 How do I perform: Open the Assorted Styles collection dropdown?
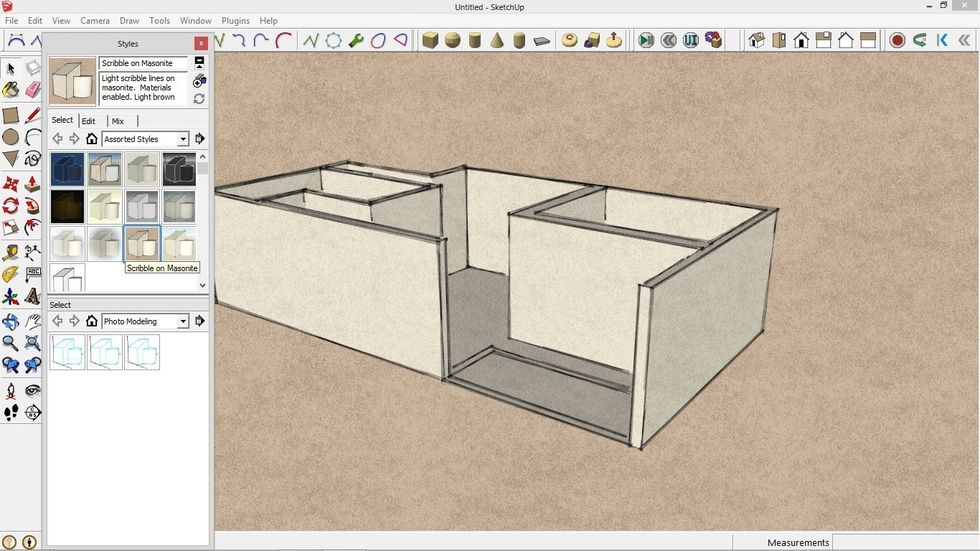click(x=183, y=139)
